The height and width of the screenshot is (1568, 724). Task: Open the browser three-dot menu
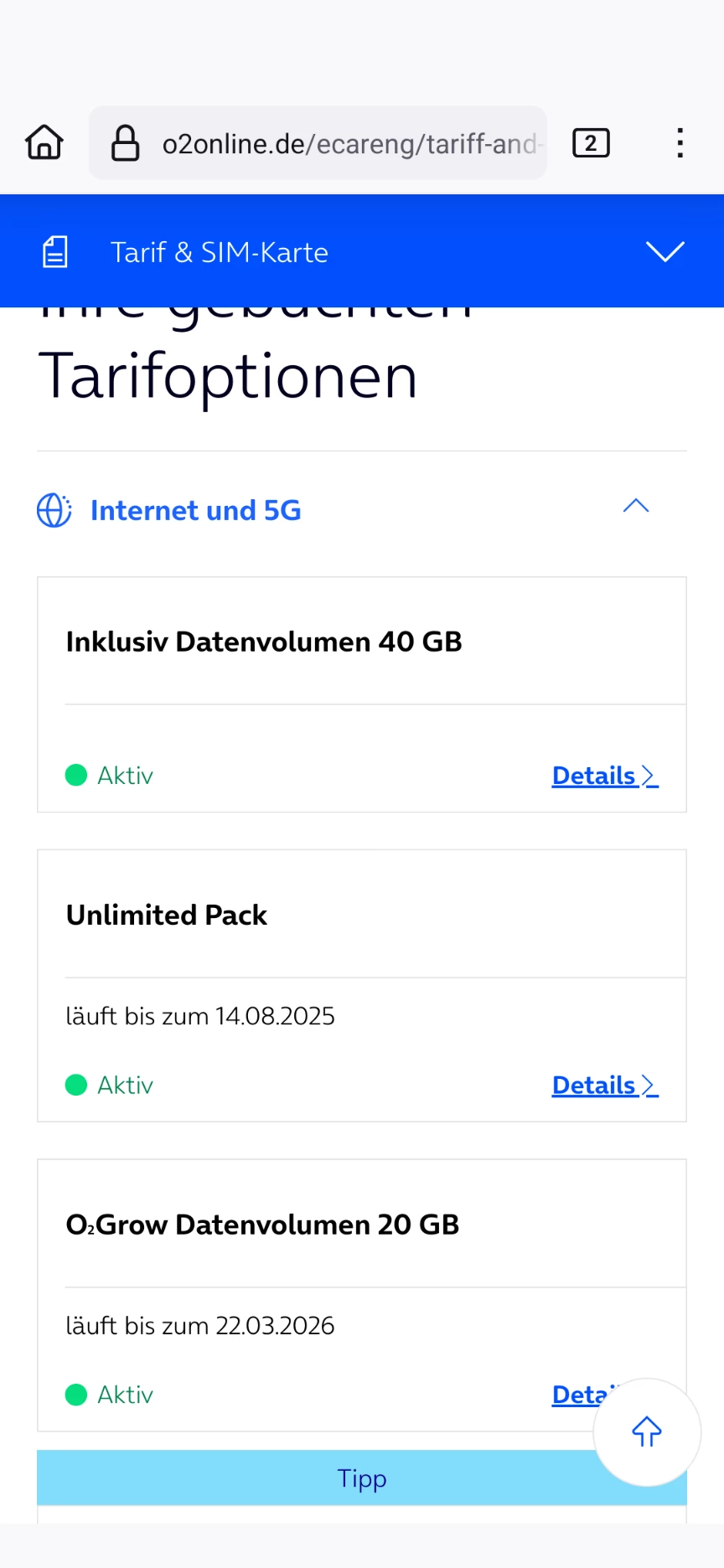coord(680,142)
